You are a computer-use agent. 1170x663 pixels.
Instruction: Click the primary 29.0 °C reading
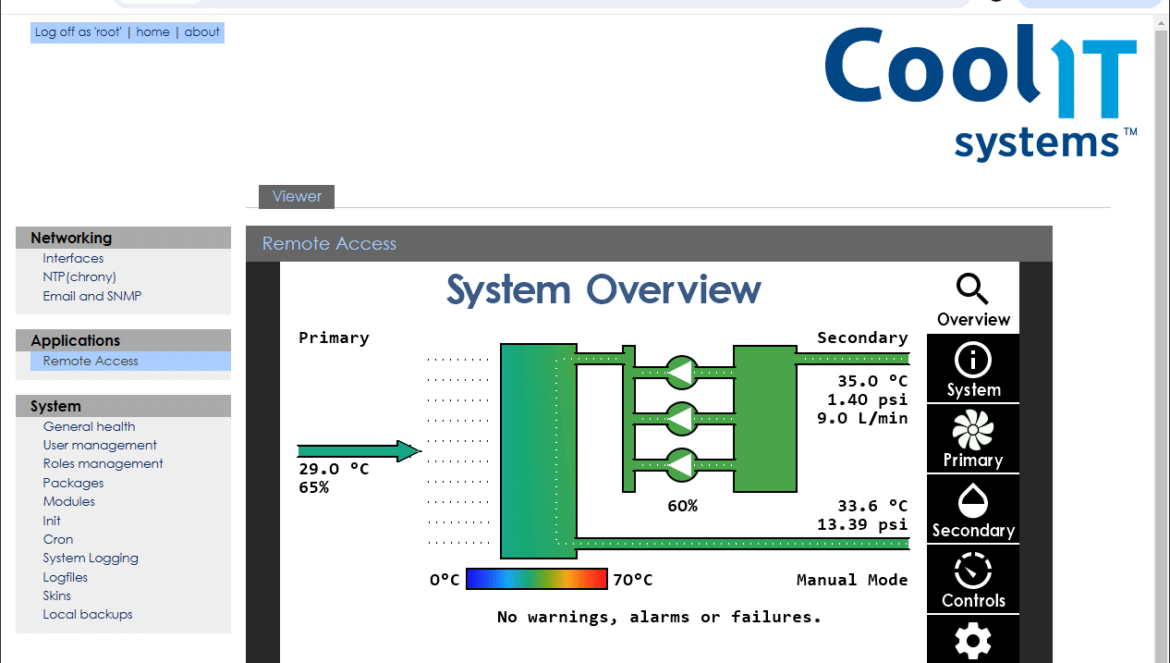[334, 469]
